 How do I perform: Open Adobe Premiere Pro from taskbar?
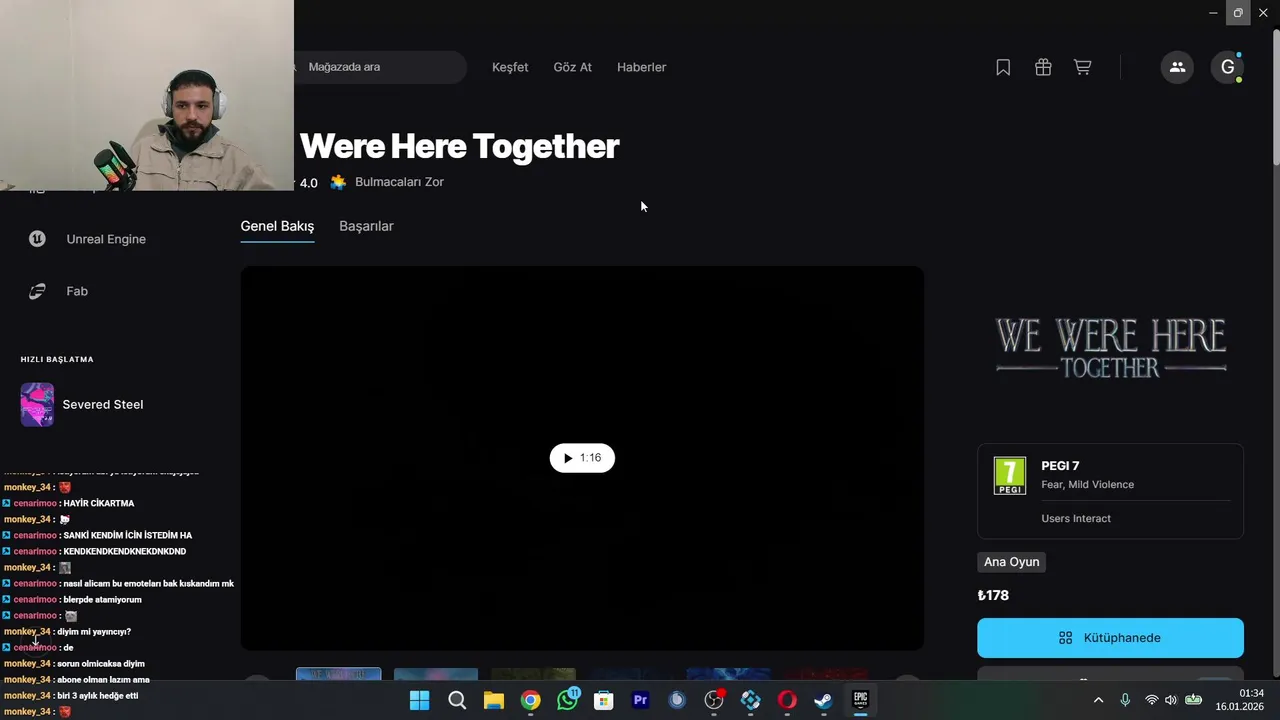640,700
